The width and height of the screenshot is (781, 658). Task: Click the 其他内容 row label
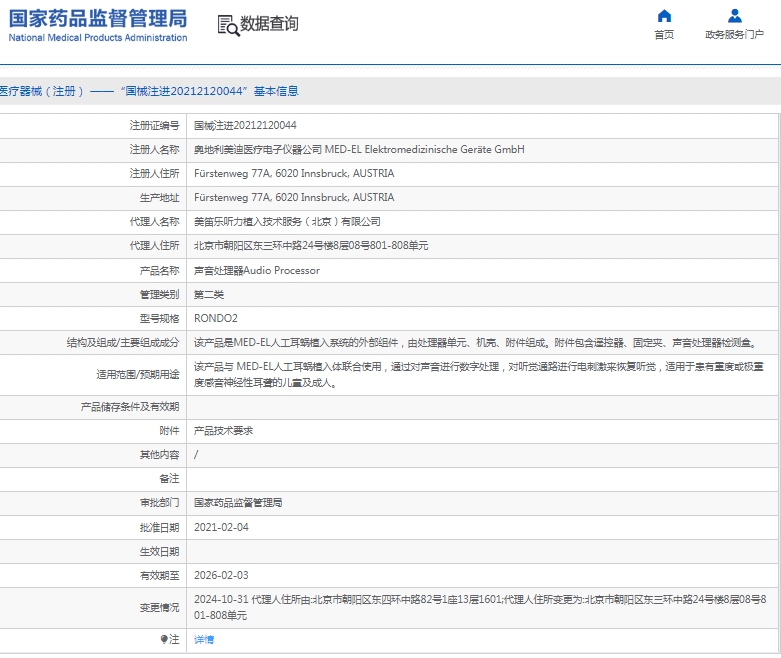coord(159,455)
